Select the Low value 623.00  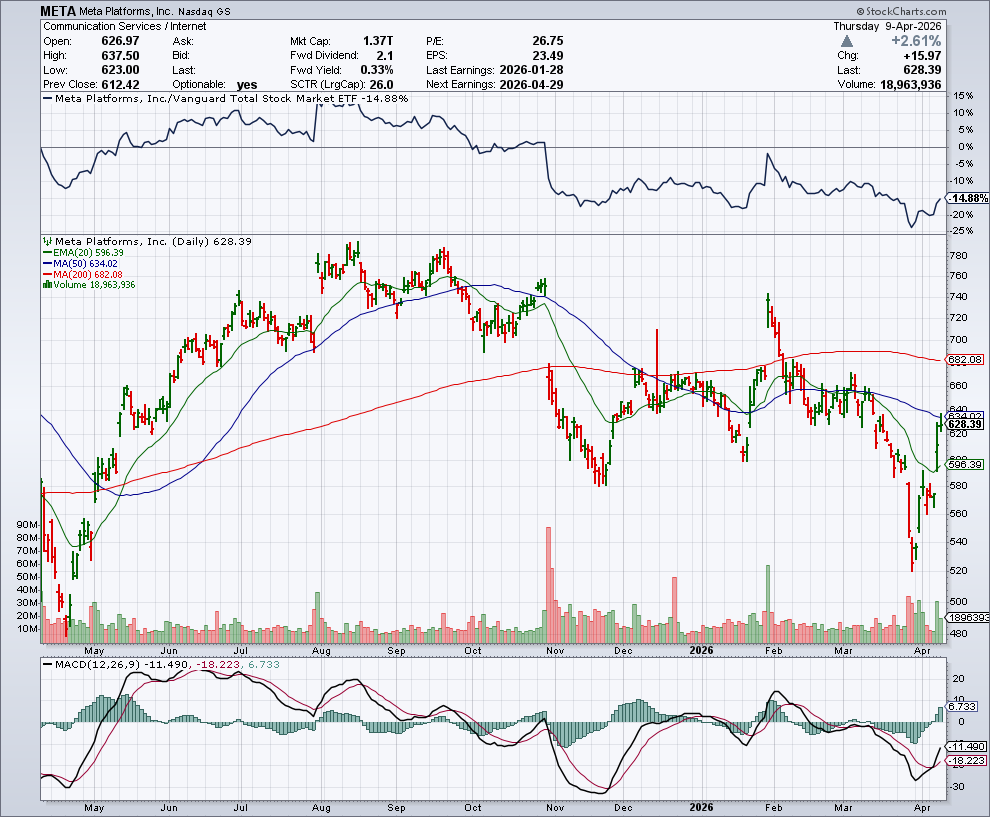coord(120,69)
